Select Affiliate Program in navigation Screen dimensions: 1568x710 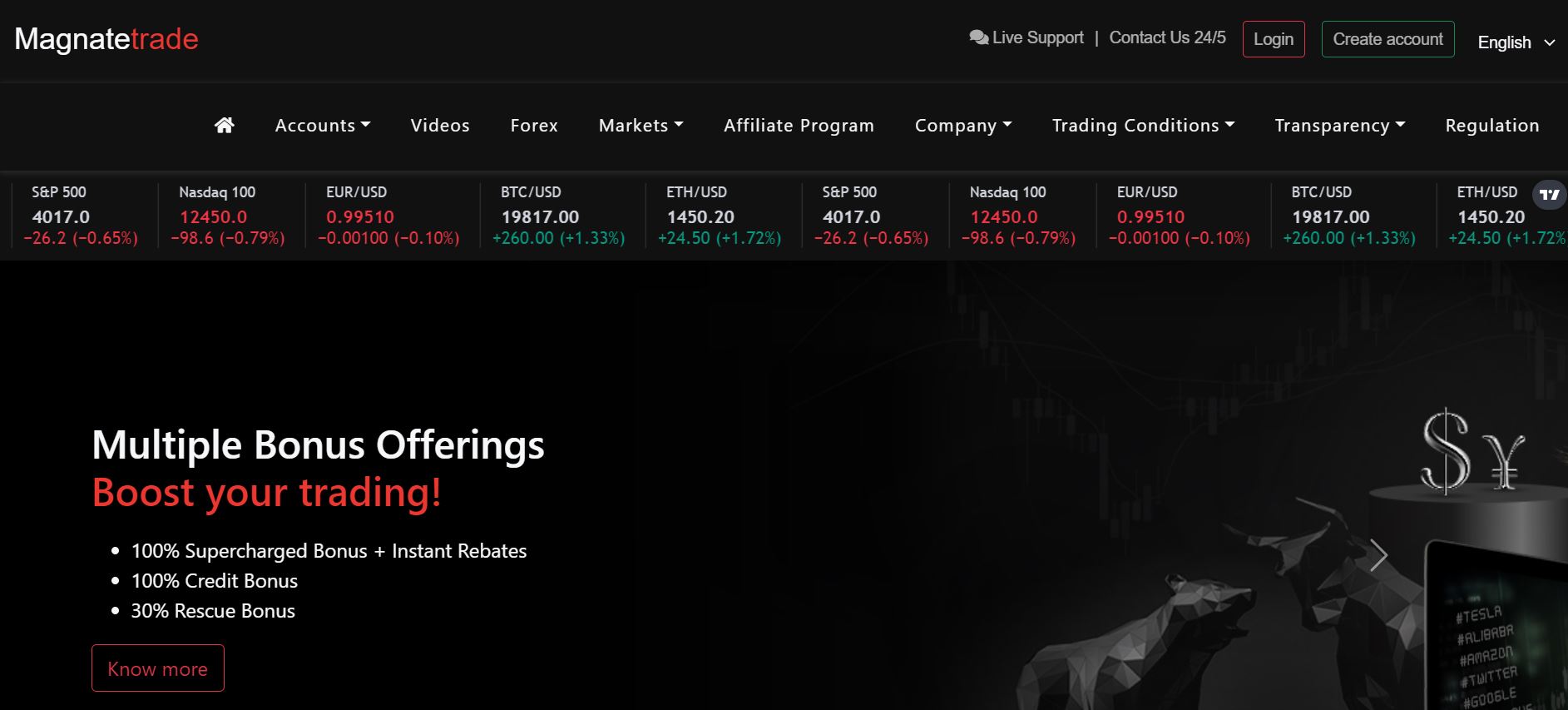[799, 126]
